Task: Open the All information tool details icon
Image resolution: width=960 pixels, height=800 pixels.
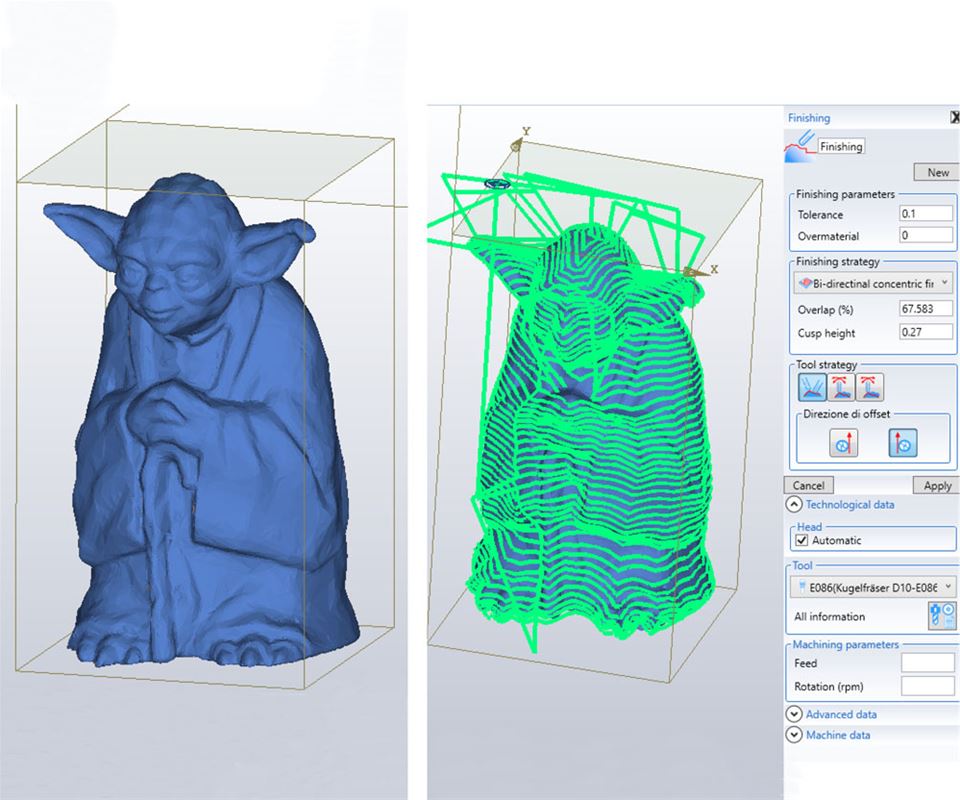Action: (x=942, y=615)
